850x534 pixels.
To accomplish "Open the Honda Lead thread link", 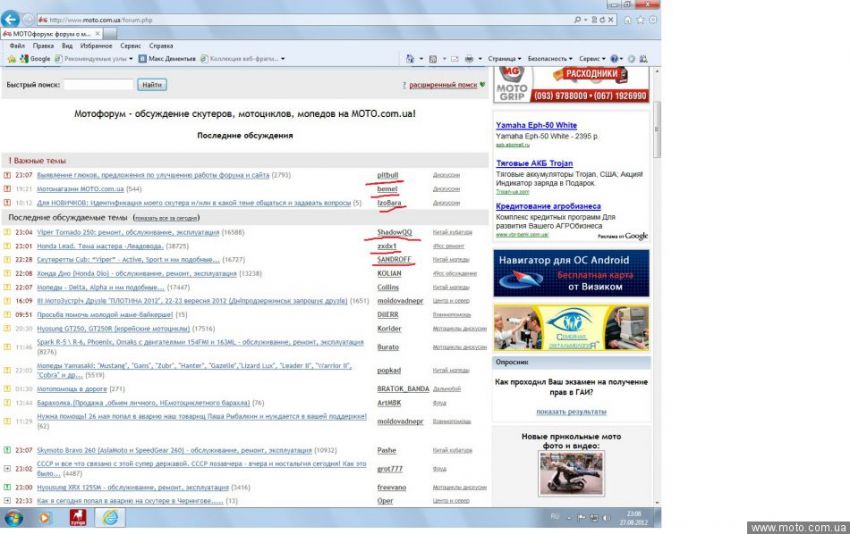I will tap(100, 246).
